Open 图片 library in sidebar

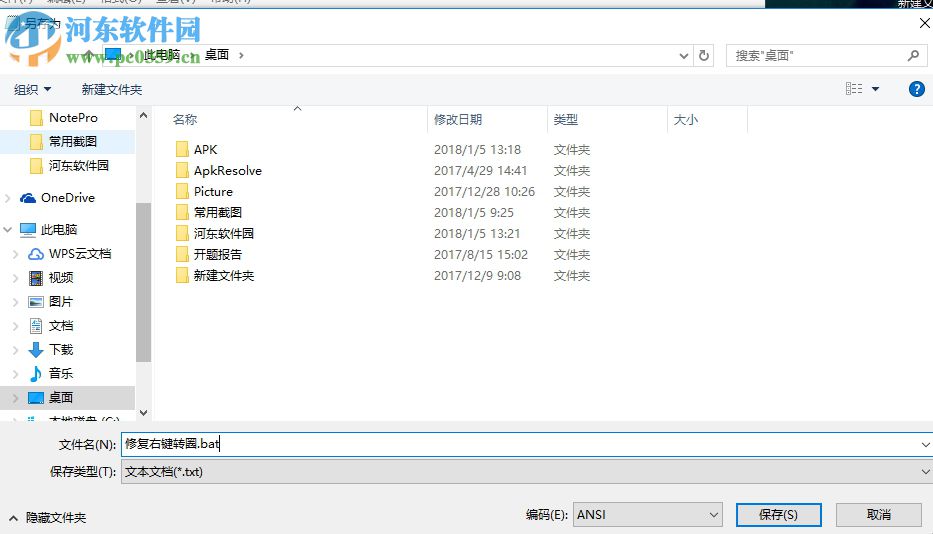[61, 302]
